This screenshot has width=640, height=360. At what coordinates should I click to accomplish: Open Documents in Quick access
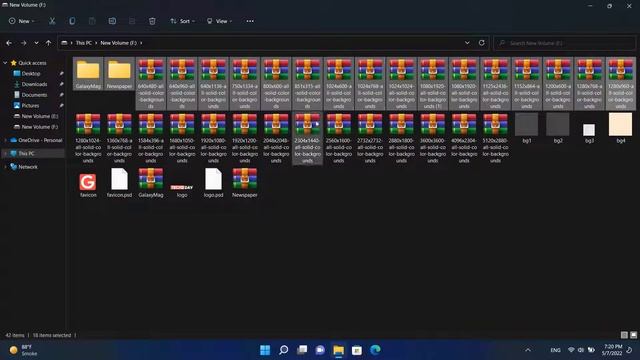(34, 95)
